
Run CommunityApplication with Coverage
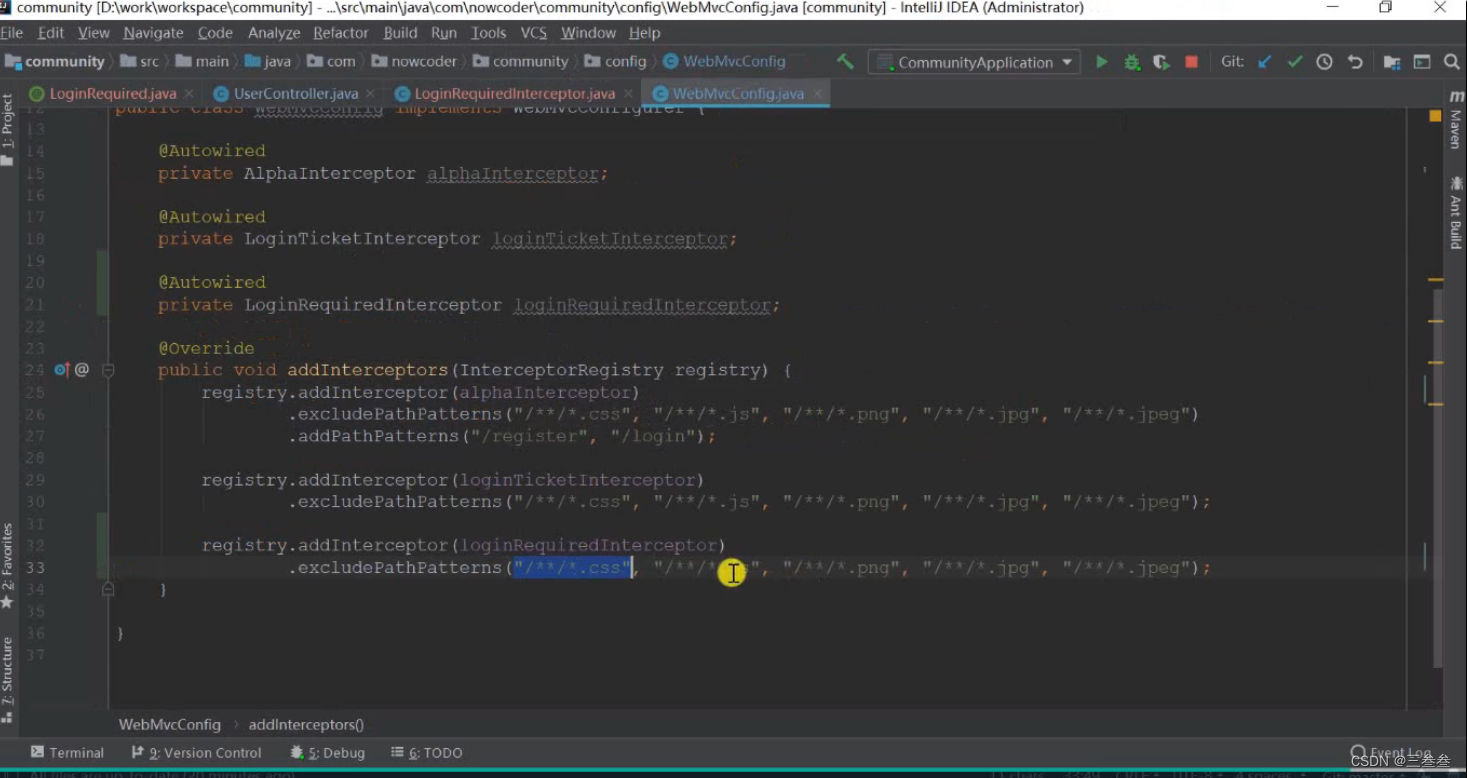coord(1161,61)
